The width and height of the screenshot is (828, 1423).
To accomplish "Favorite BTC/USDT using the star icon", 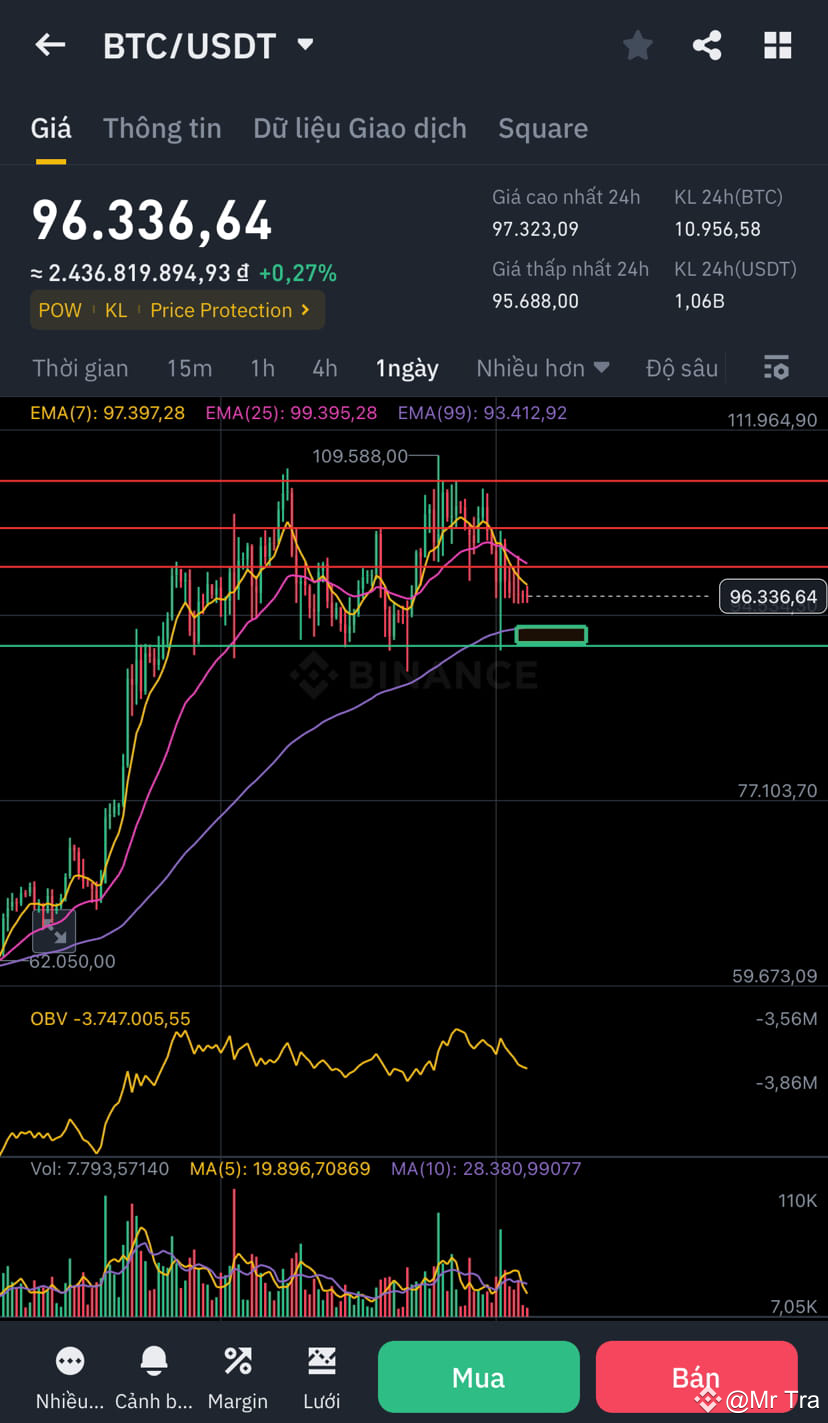I will coord(637,44).
